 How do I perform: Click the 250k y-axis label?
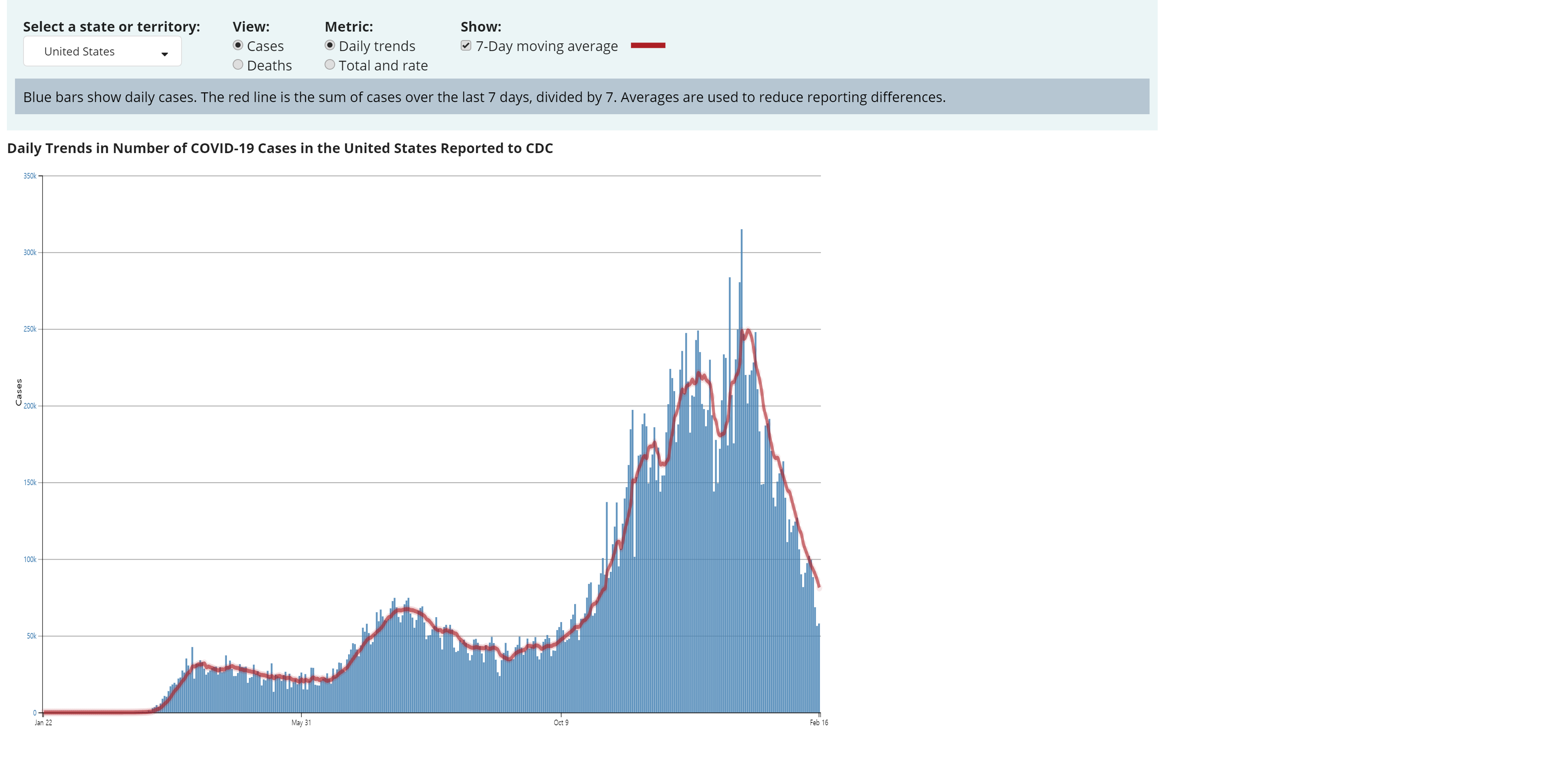coord(30,330)
